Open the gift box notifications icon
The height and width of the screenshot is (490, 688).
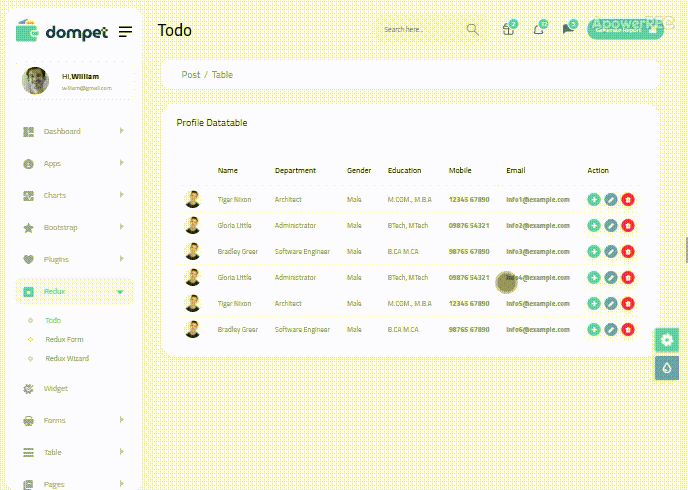pos(508,29)
